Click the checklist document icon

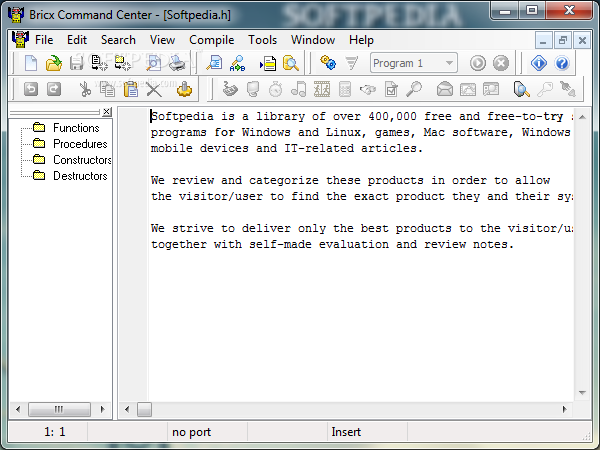coord(391,89)
